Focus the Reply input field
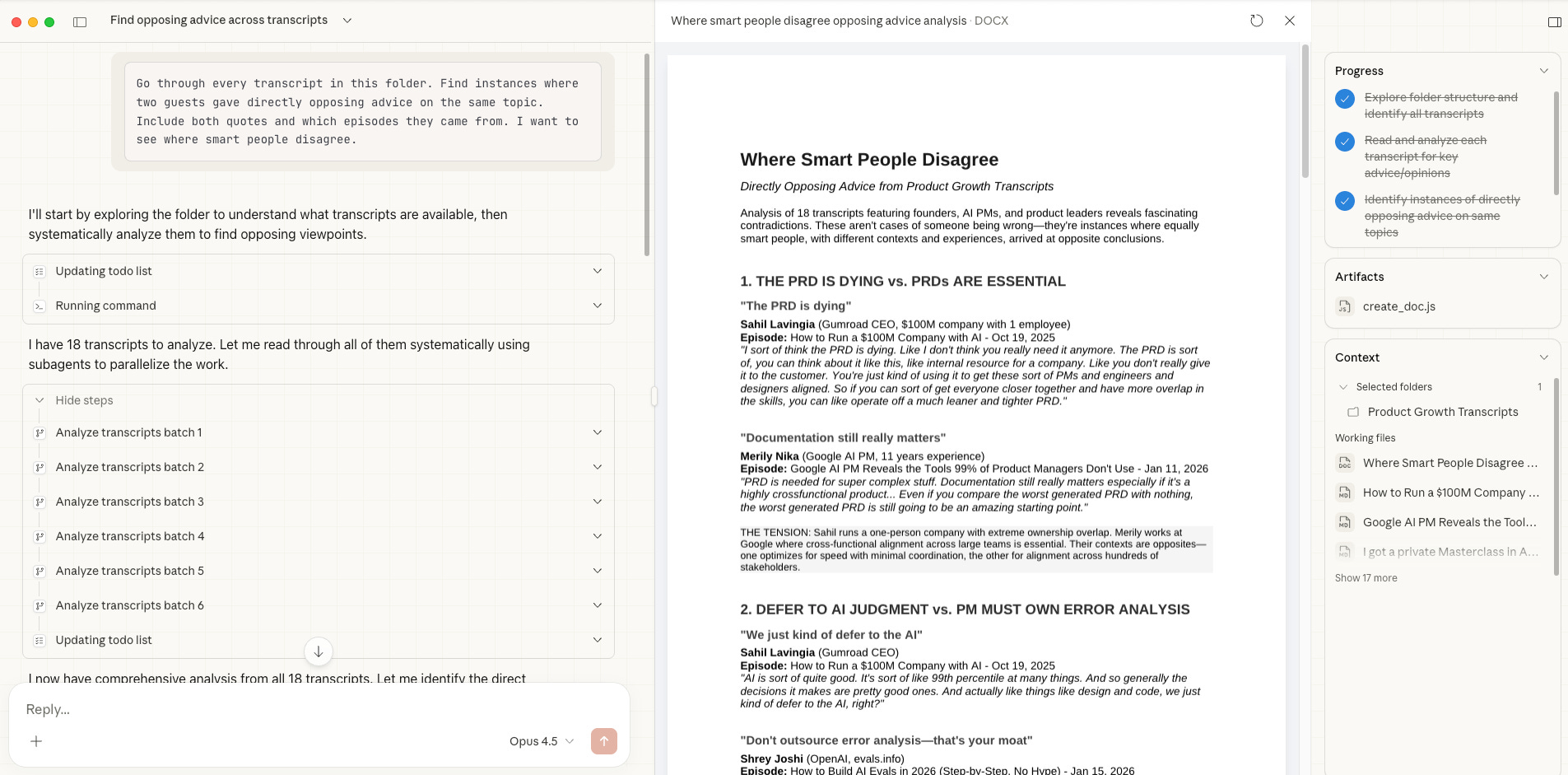The image size is (1568, 775). pyautogui.click(x=319, y=709)
